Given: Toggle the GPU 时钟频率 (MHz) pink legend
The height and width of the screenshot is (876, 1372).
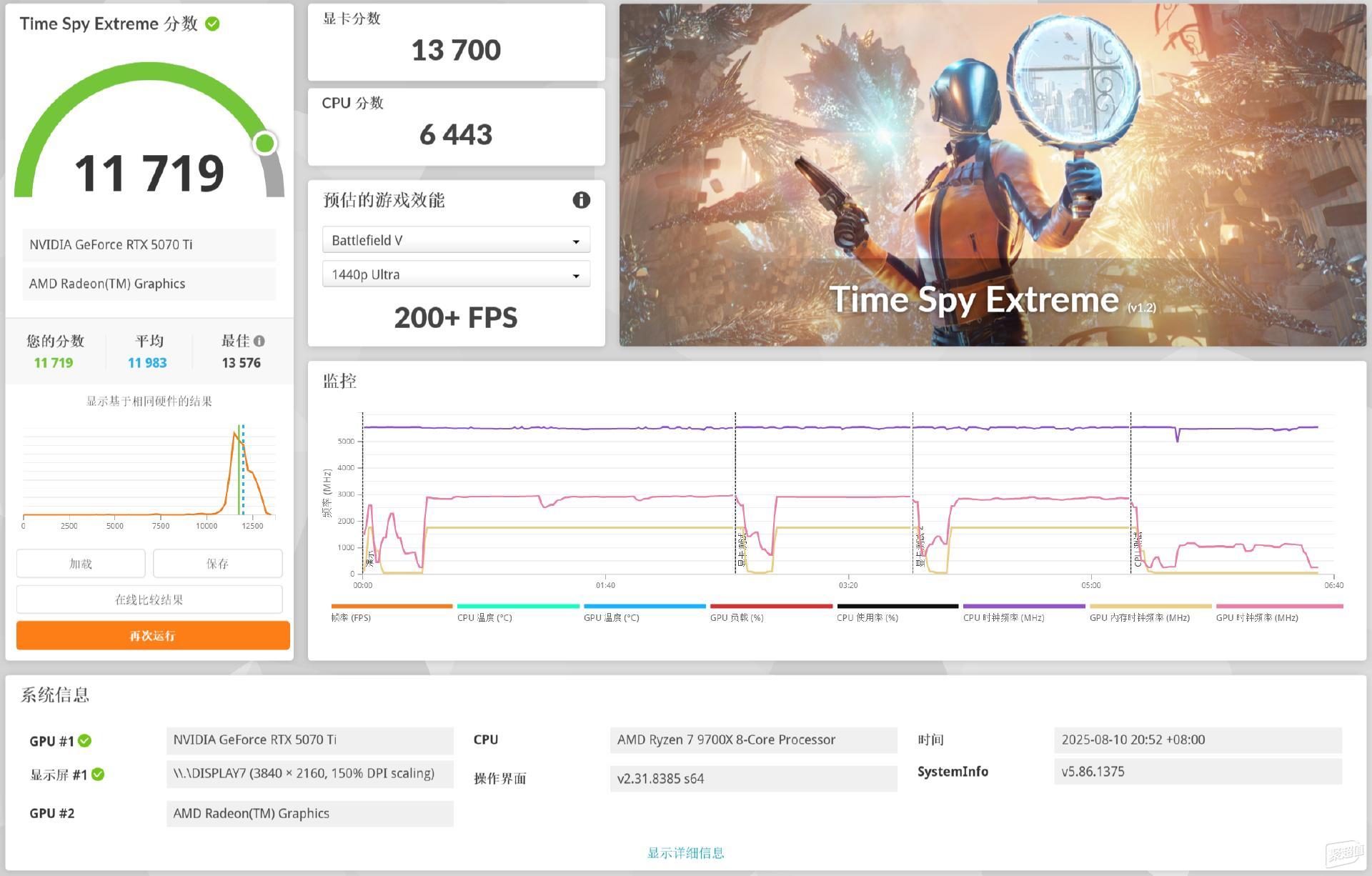Looking at the screenshot, I should [1257, 617].
